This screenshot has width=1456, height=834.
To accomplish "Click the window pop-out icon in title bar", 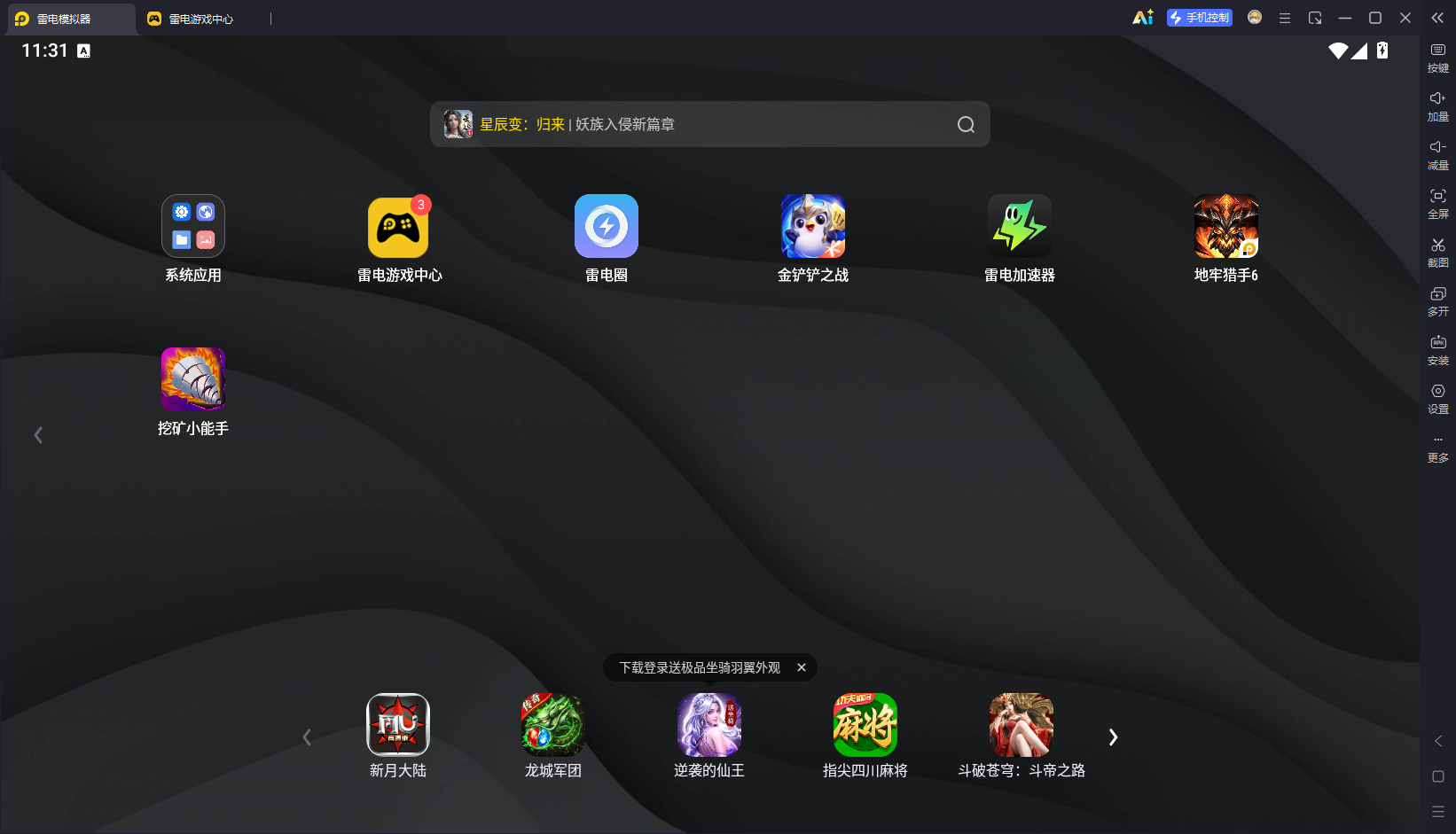I will tap(1315, 18).
